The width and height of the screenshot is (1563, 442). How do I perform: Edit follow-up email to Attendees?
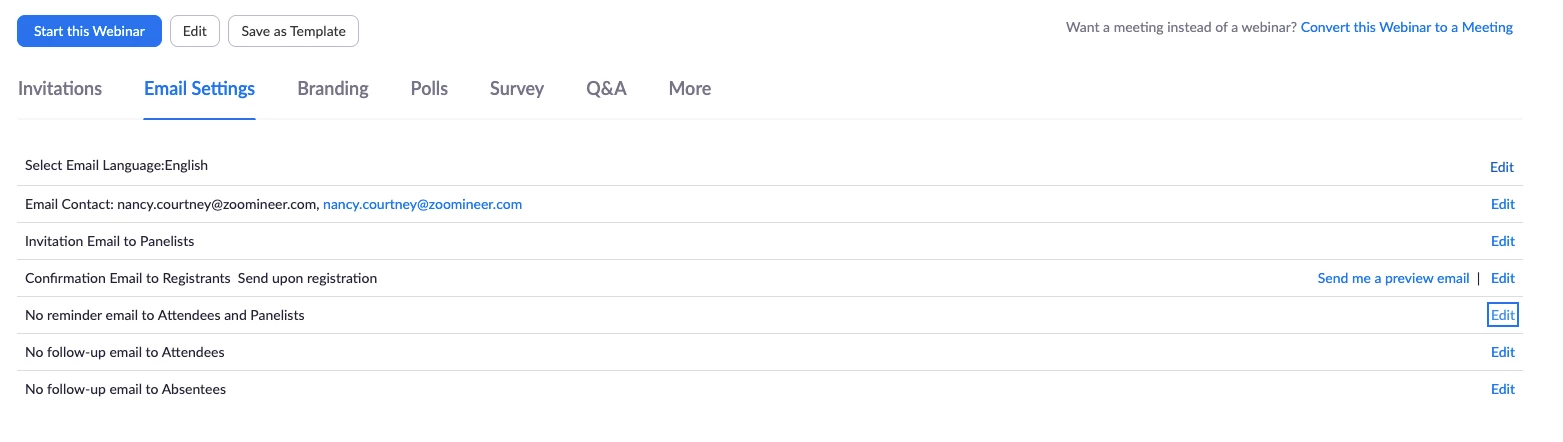click(1502, 352)
